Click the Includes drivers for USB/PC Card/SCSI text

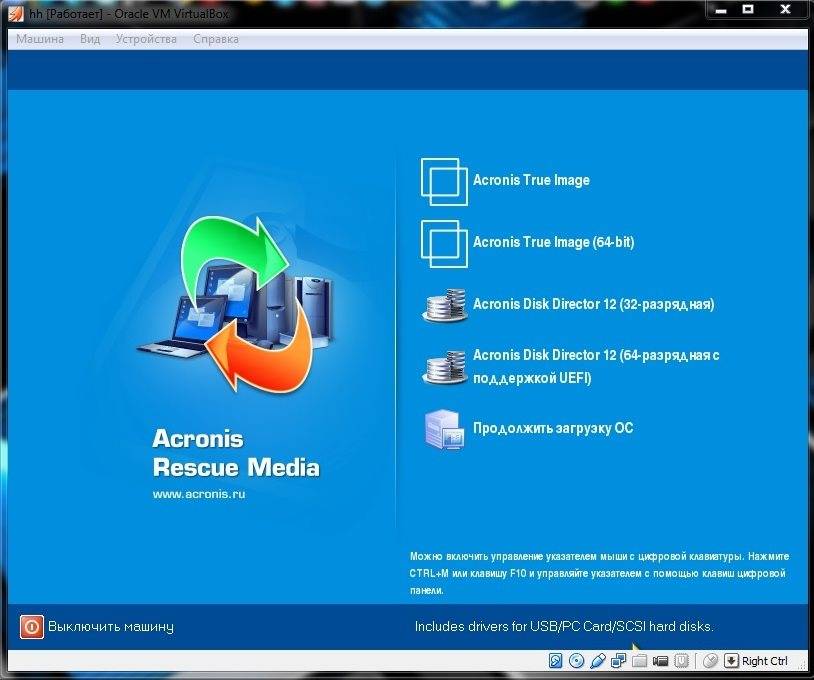(x=564, y=627)
